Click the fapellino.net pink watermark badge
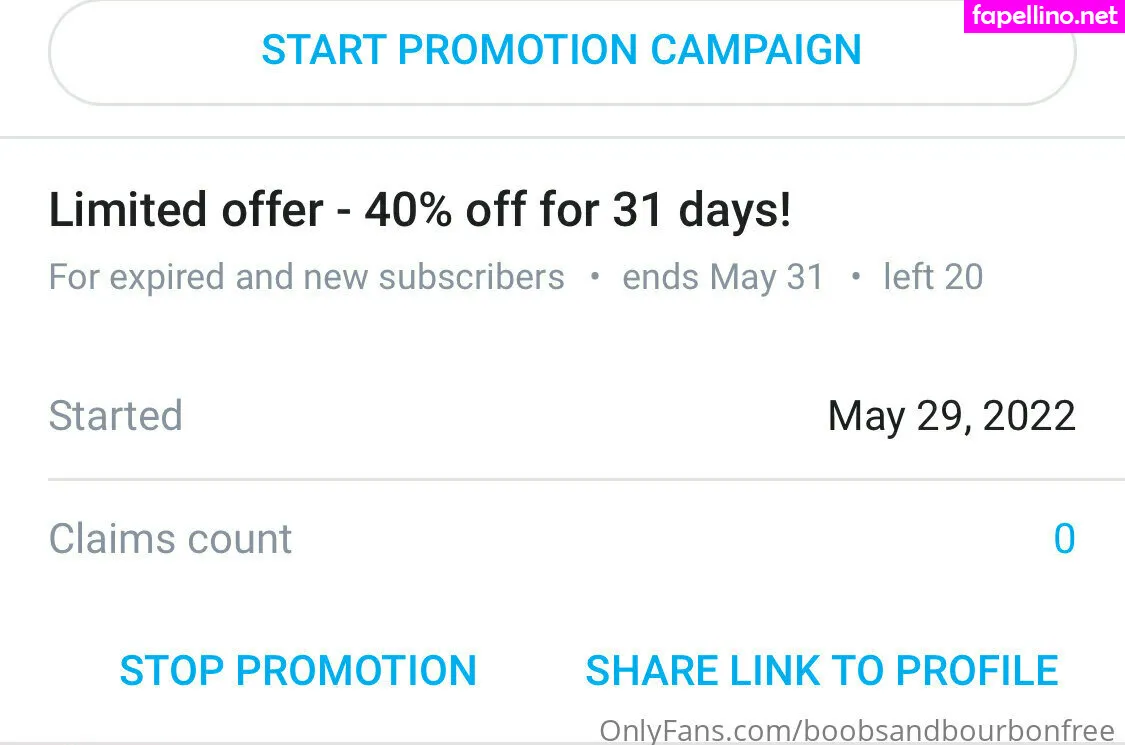 click(x=1044, y=16)
